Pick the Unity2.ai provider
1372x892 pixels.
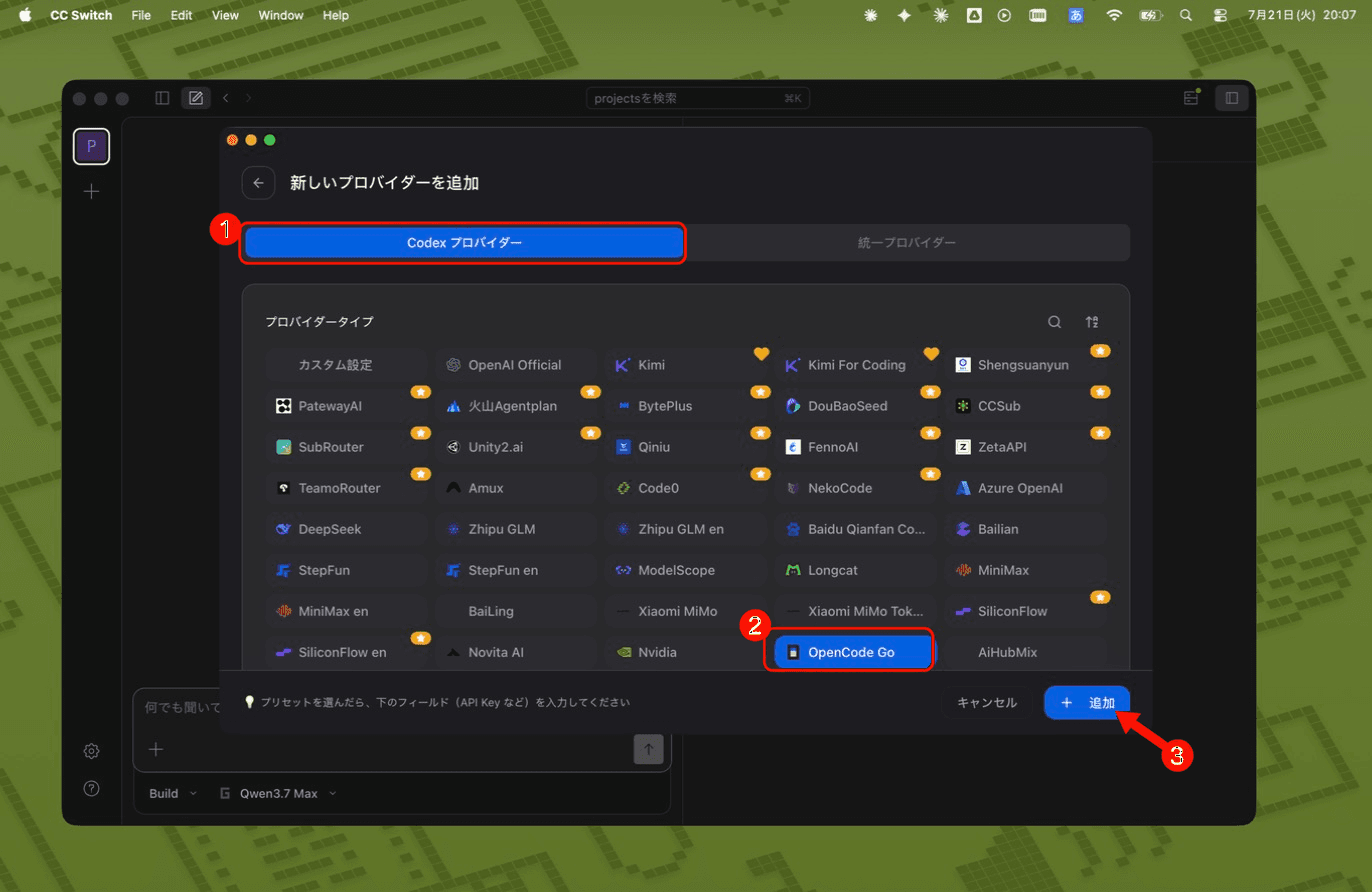pyautogui.click(x=516, y=447)
